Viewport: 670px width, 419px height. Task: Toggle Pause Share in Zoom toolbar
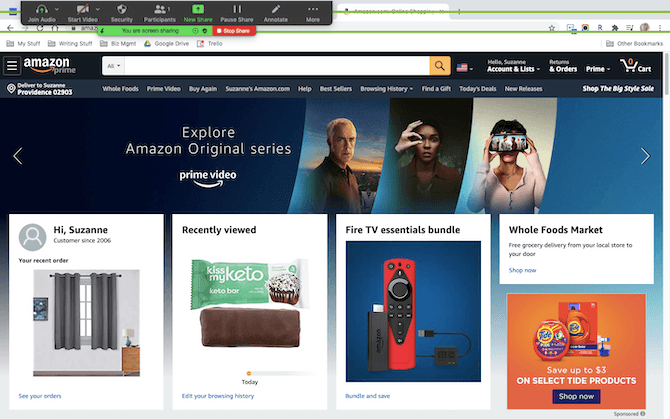pyautogui.click(x=237, y=9)
